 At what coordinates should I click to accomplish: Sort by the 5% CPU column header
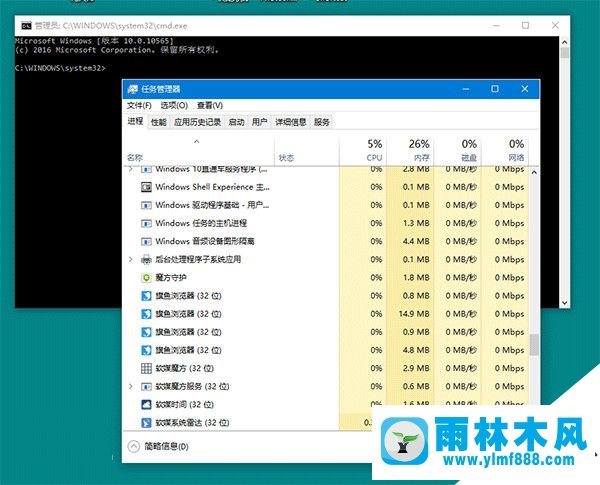coord(362,151)
